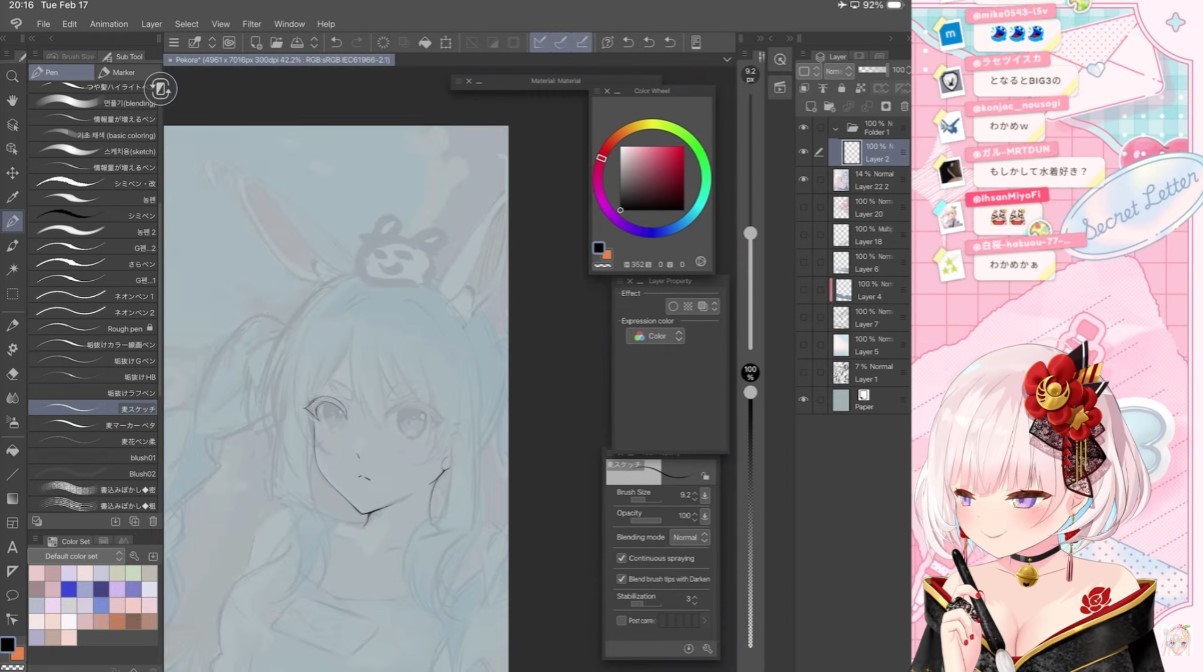Hide Layer 22 2 using its eye icon
Viewport: 1203px width, 672px height.
coord(803,179)
